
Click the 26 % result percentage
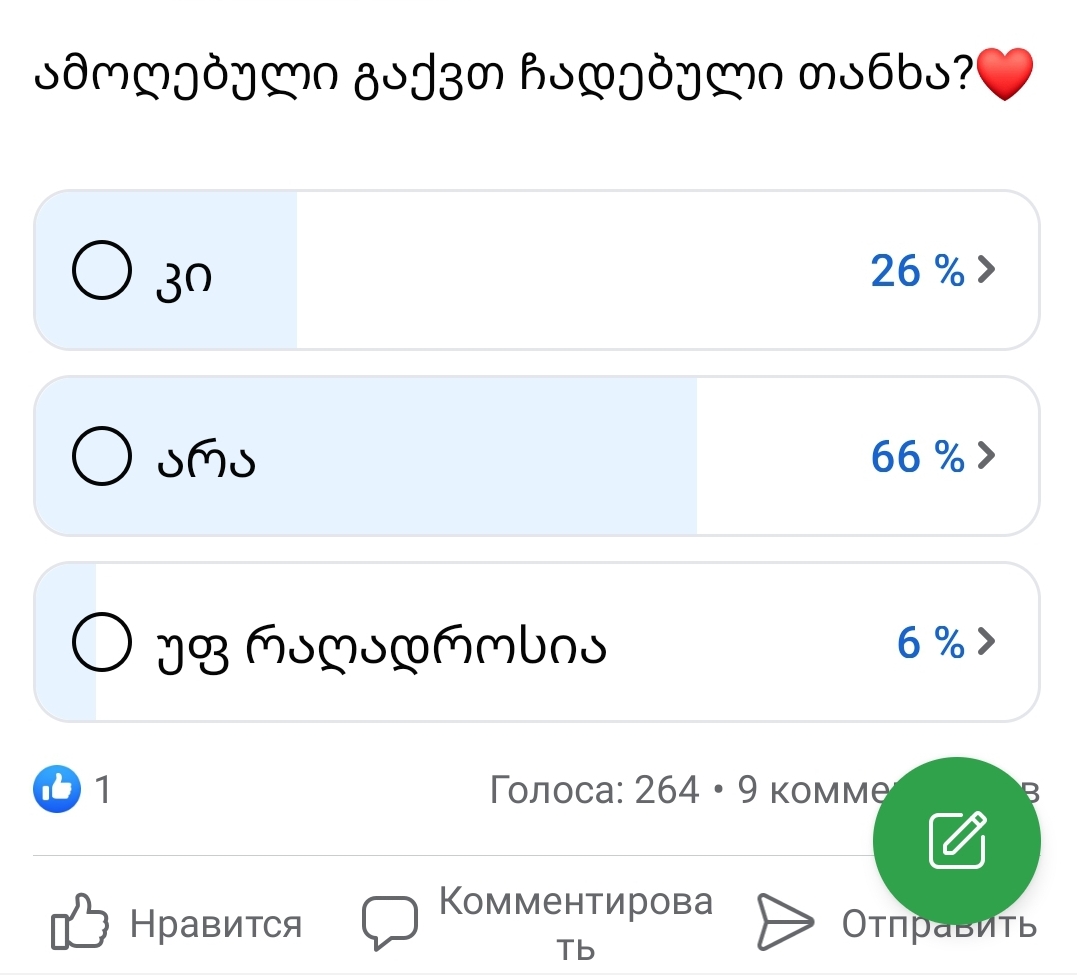tap(917, 270)
